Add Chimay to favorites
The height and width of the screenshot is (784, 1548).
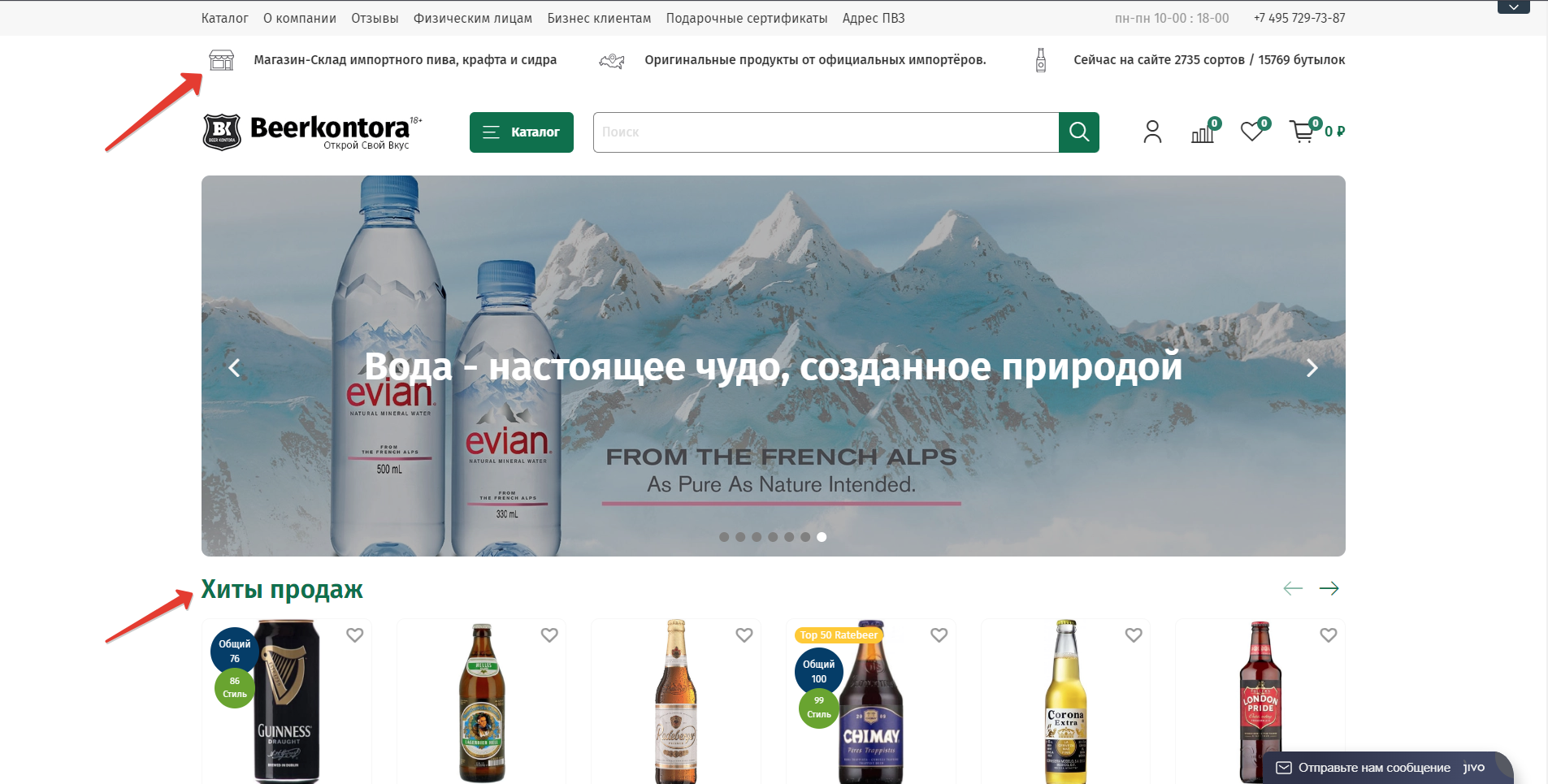[x=939, y=635]
